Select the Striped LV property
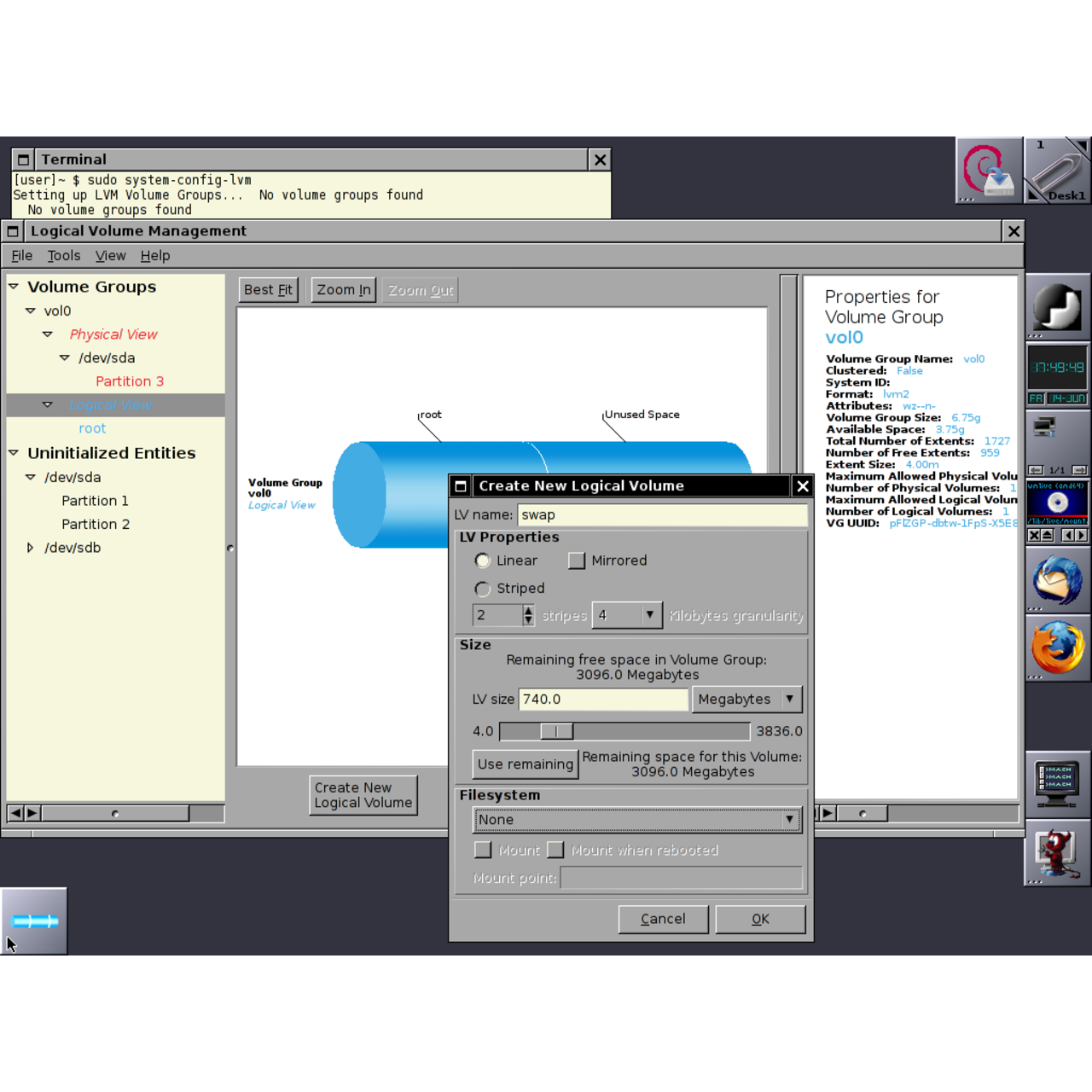The width and height of the screenshot is (1092, 1092). pos(483,589)
